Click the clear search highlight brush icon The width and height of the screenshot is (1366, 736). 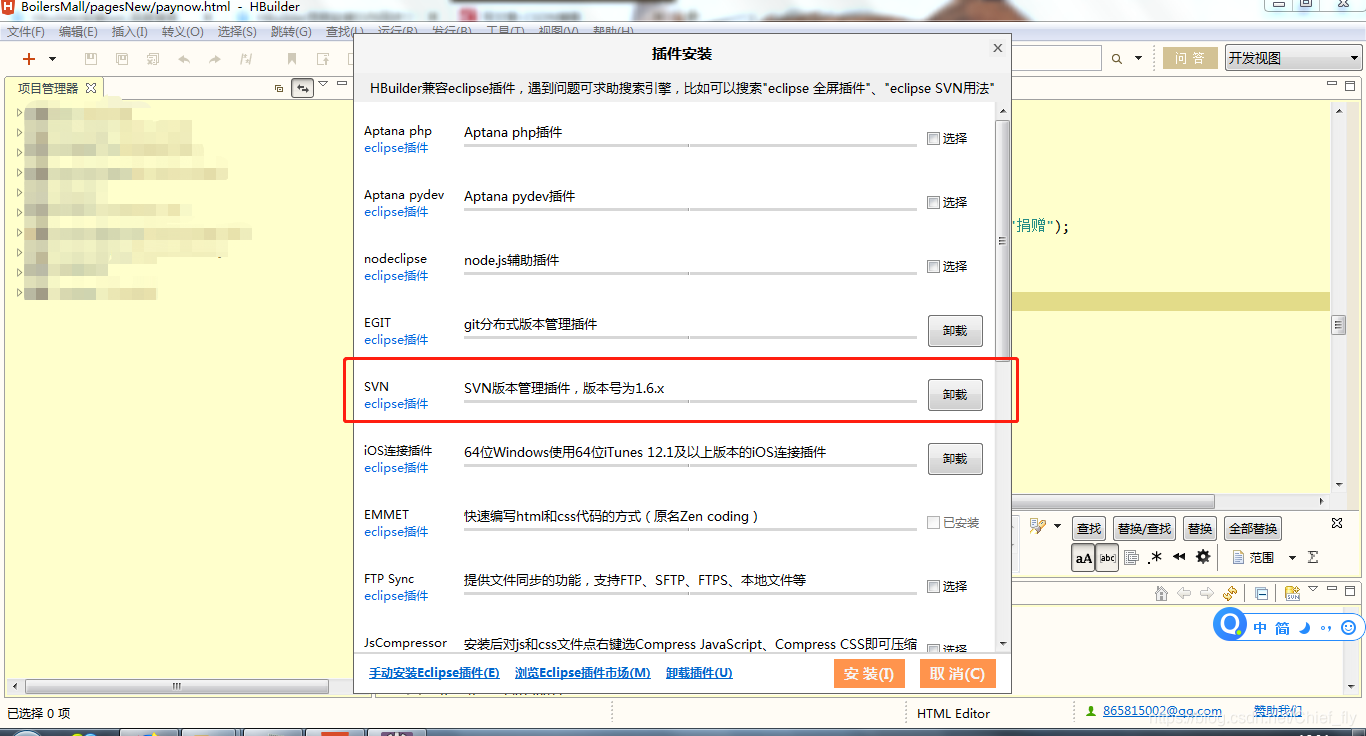1038,526
